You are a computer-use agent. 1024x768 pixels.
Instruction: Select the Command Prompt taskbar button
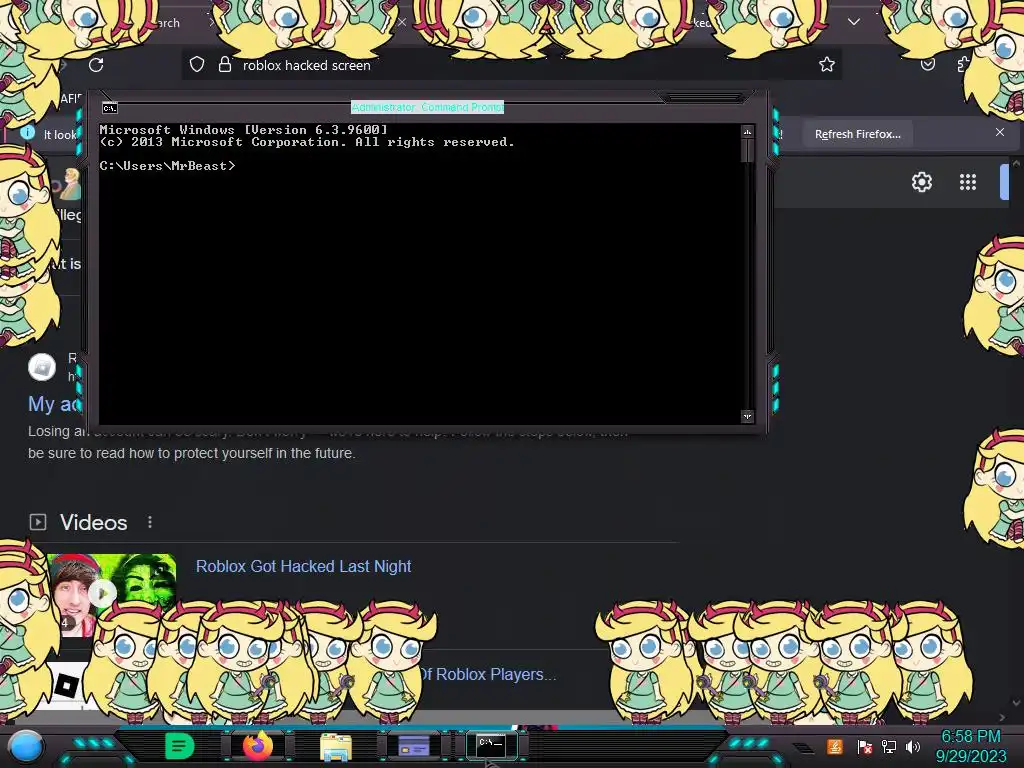pos(491,745)
